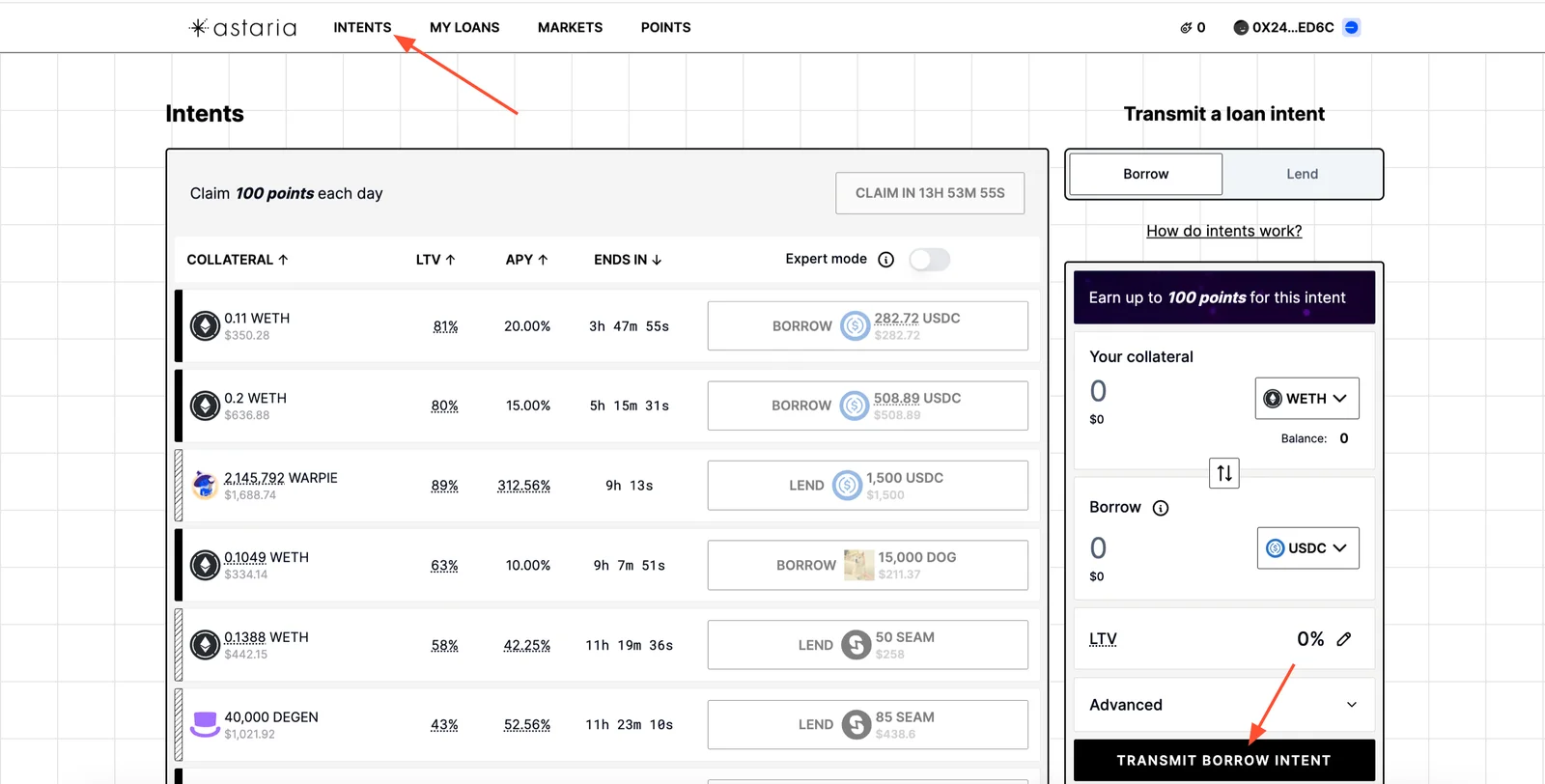Image resolution: width=1545 pixels, height=784 pixels.
Task: Toggle the Expert mode switch
Action: pos(930,260)
